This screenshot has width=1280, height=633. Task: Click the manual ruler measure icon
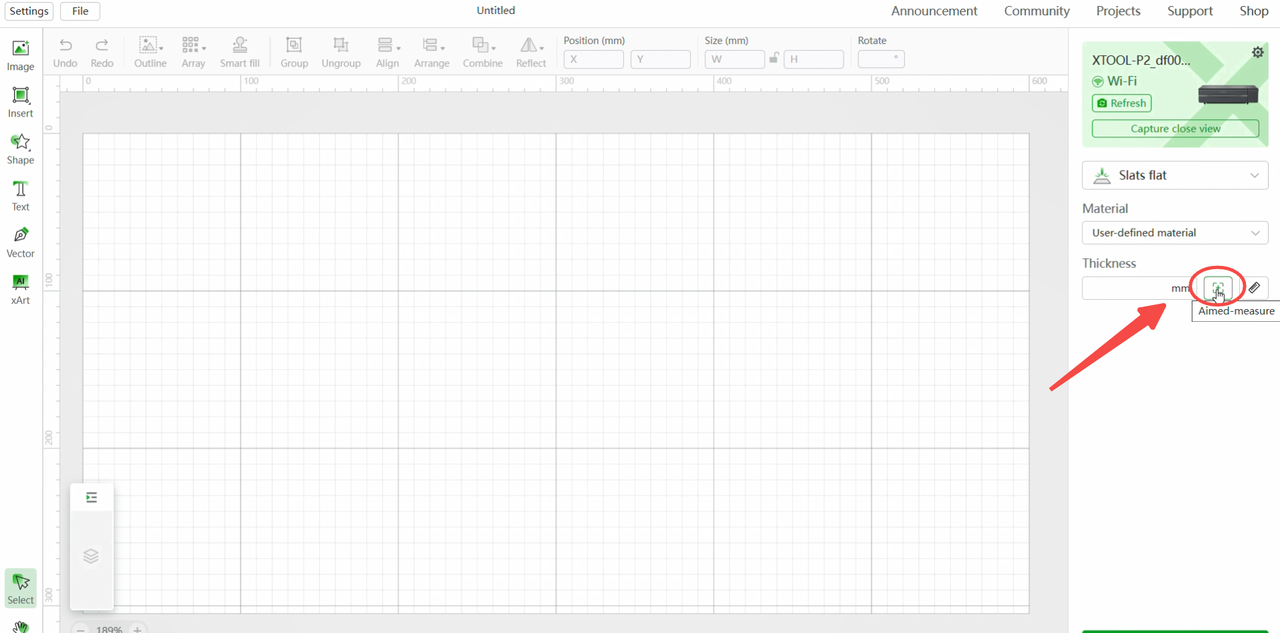1254,288
